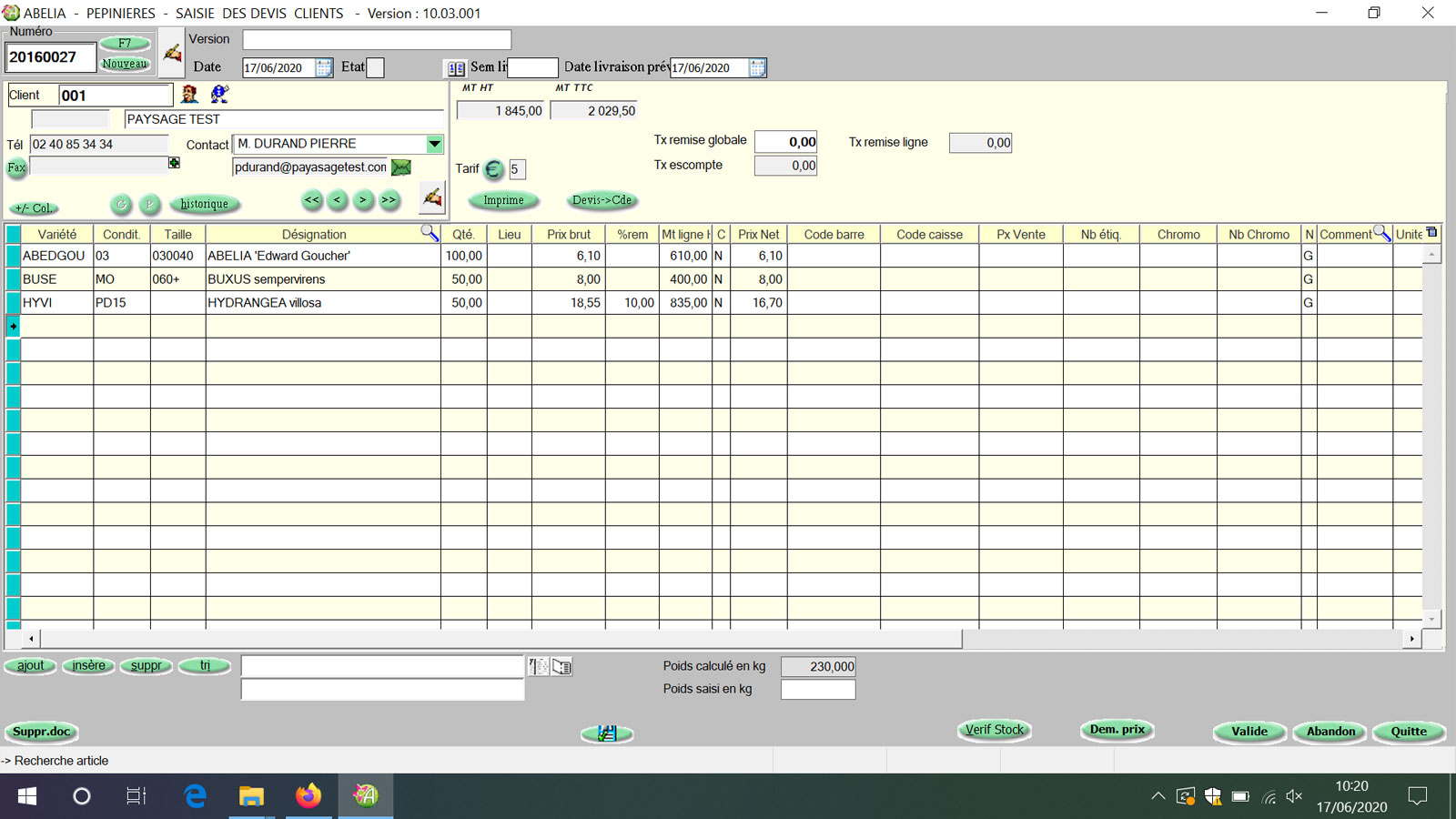Open the Windows notification center icon

tap(1417, 796)
